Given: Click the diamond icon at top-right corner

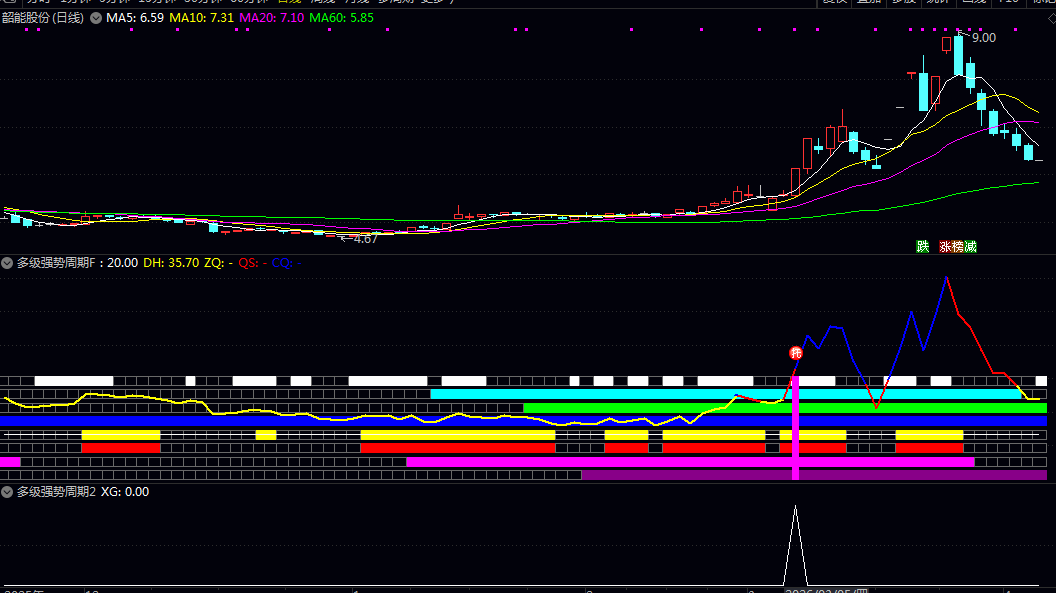Looking at the screenshot, I should [x=1051, y=19].
